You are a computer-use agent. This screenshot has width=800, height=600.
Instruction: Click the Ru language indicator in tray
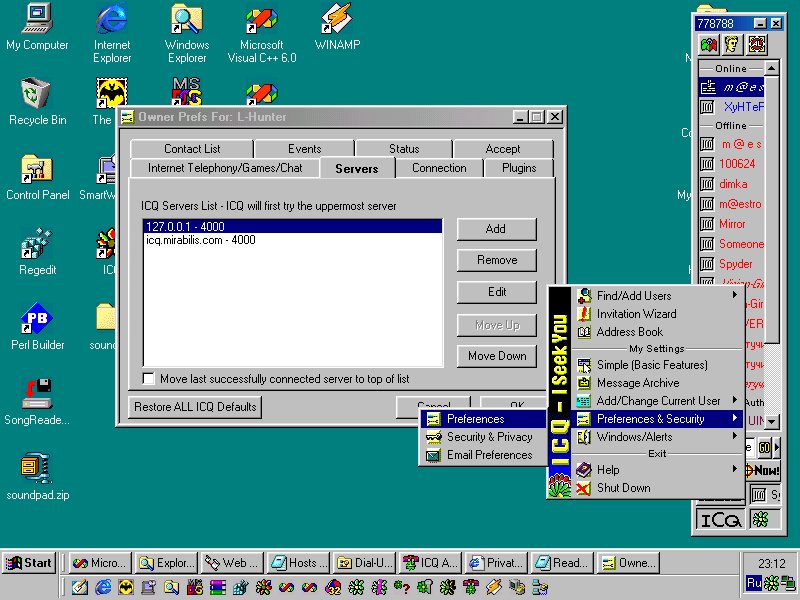pos(754,583)
